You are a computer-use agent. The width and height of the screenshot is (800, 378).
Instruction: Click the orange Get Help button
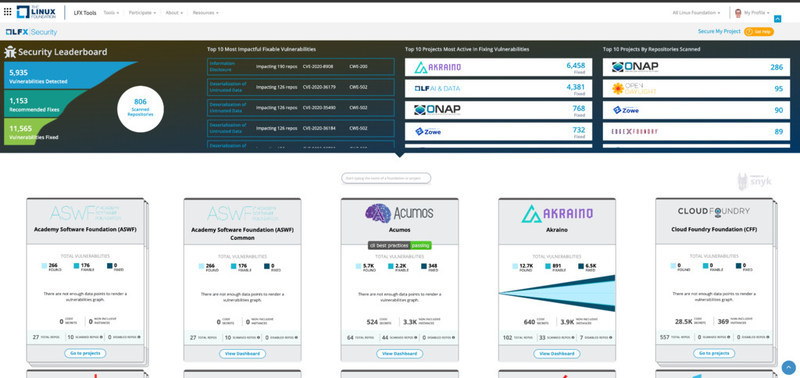coord(759,32)
